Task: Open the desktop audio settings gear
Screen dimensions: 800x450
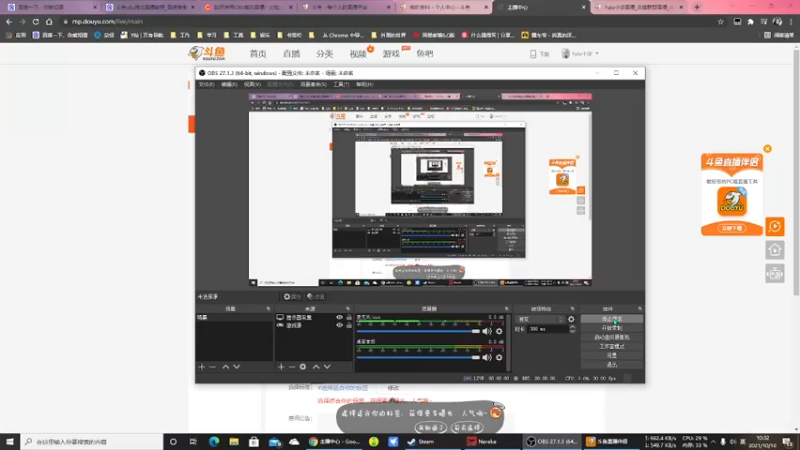Action: pos(499,358)
